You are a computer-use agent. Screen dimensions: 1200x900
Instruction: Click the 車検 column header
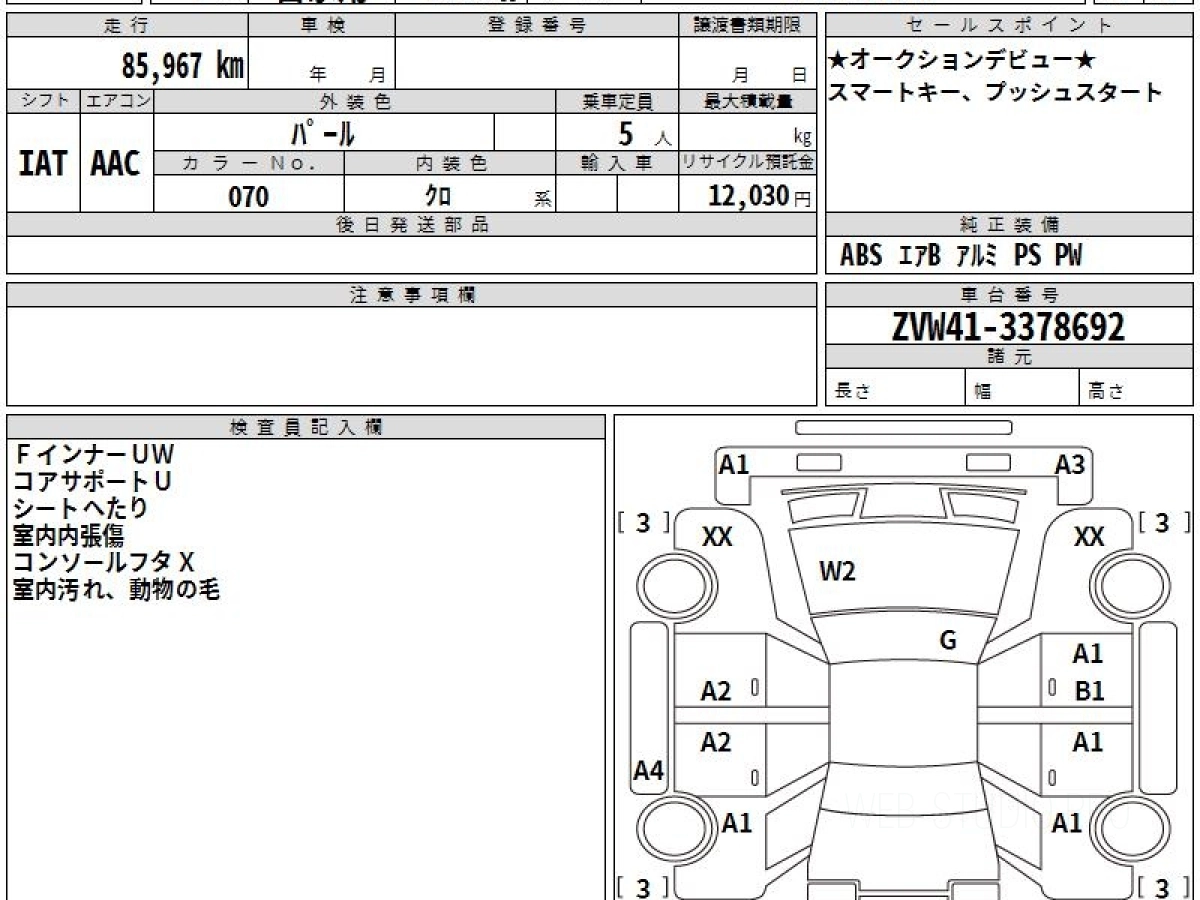pos(322,26)
